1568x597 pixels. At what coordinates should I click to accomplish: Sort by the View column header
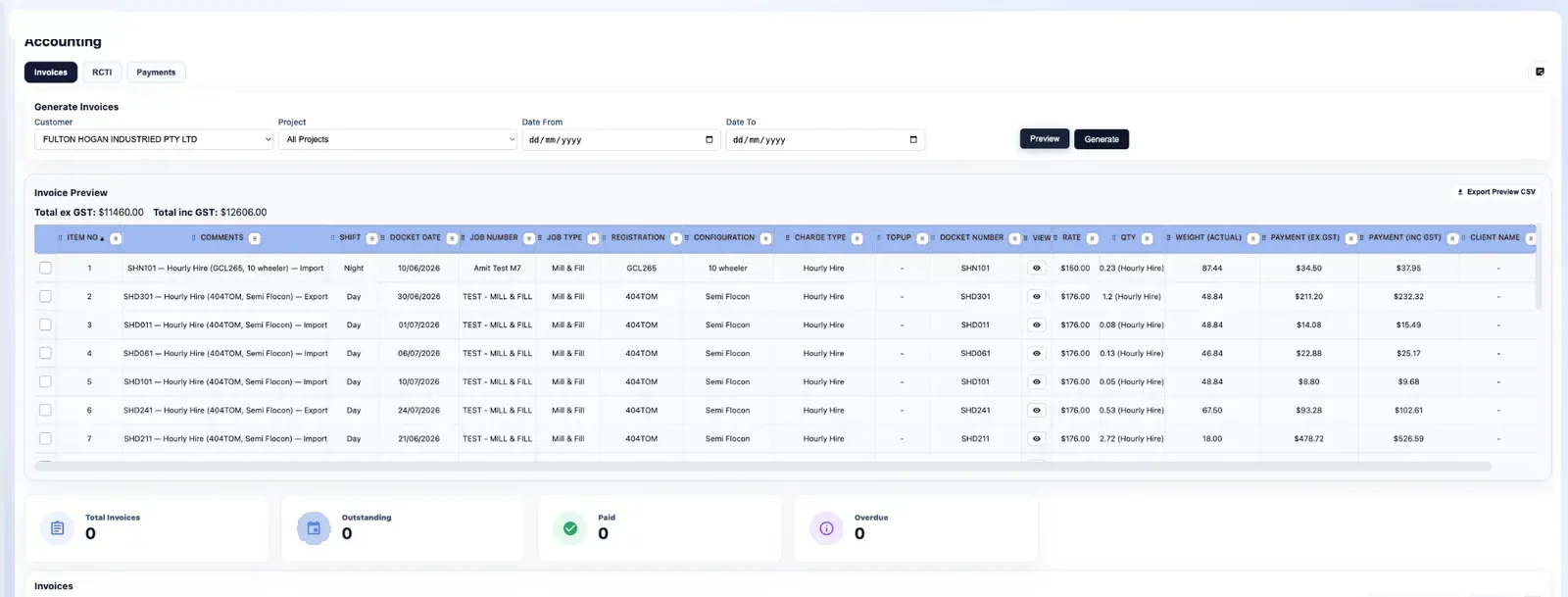point(1041,238)
